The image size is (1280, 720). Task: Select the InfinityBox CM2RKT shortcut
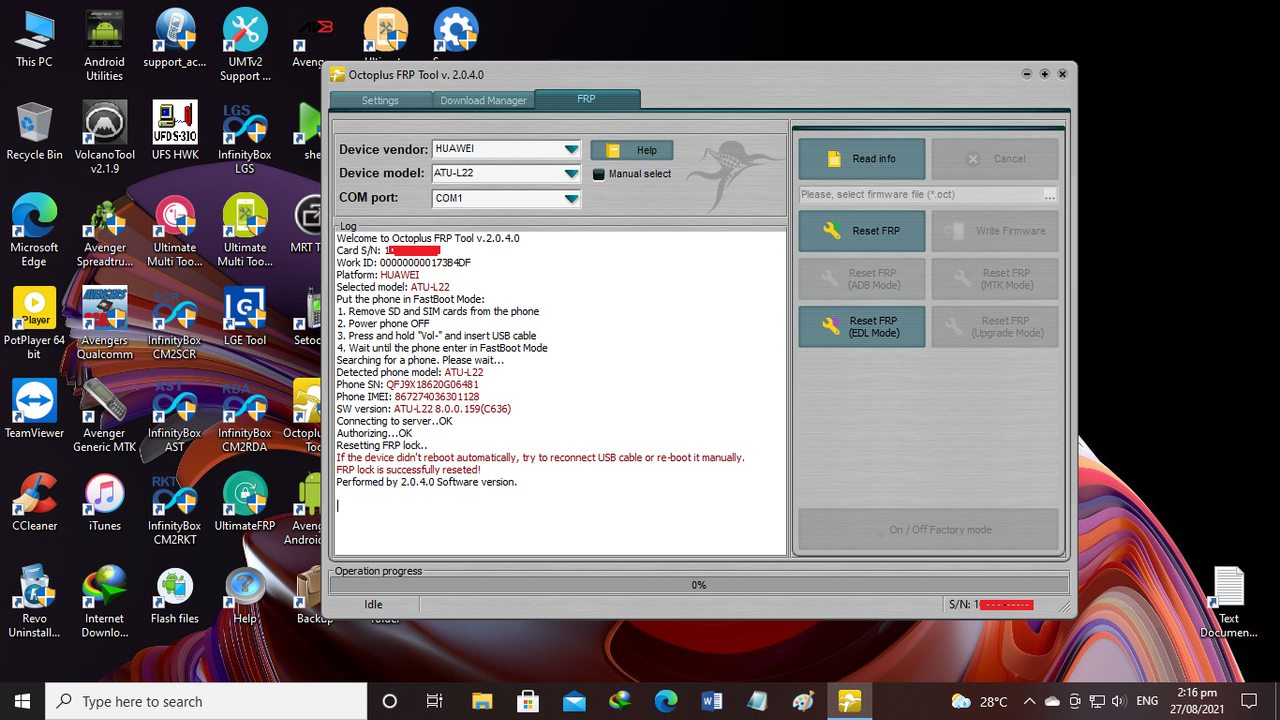(175, 508)
